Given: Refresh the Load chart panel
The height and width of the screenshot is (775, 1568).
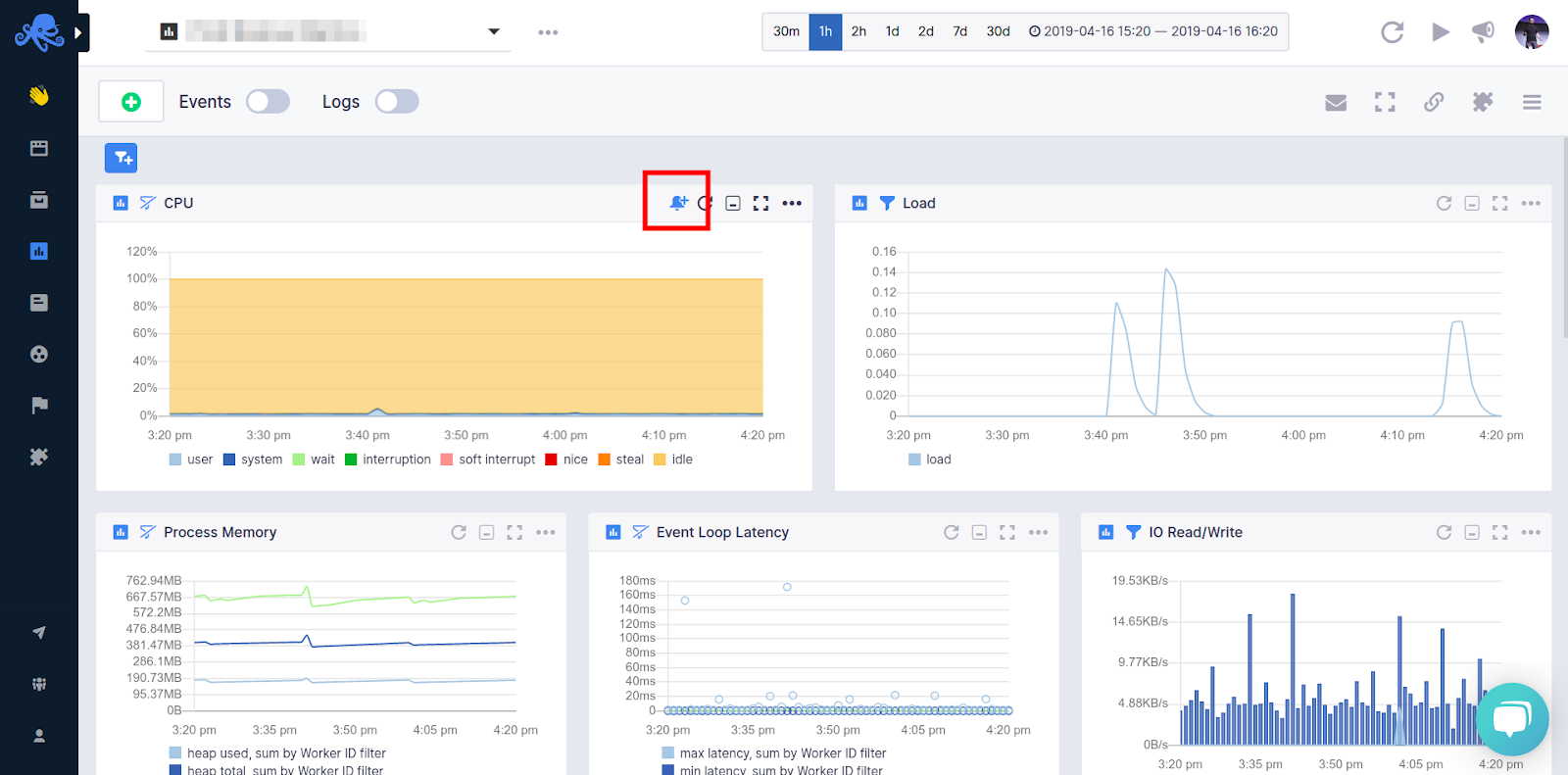Looking at the screenshot, I should (x=1444, y=203).
